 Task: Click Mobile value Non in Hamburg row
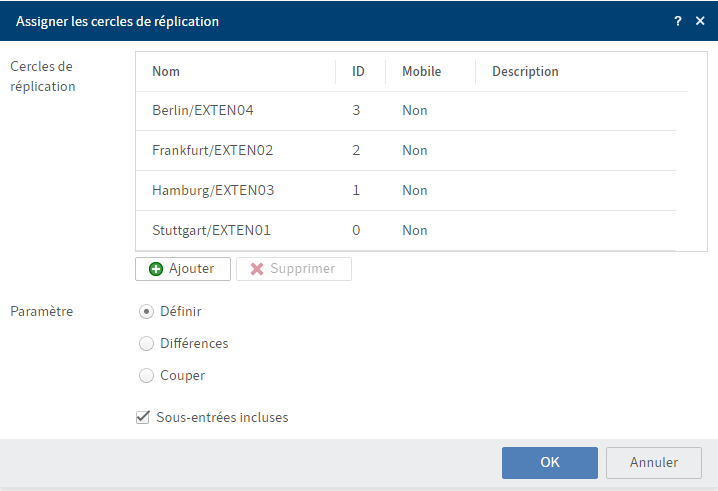click(415, 190)
